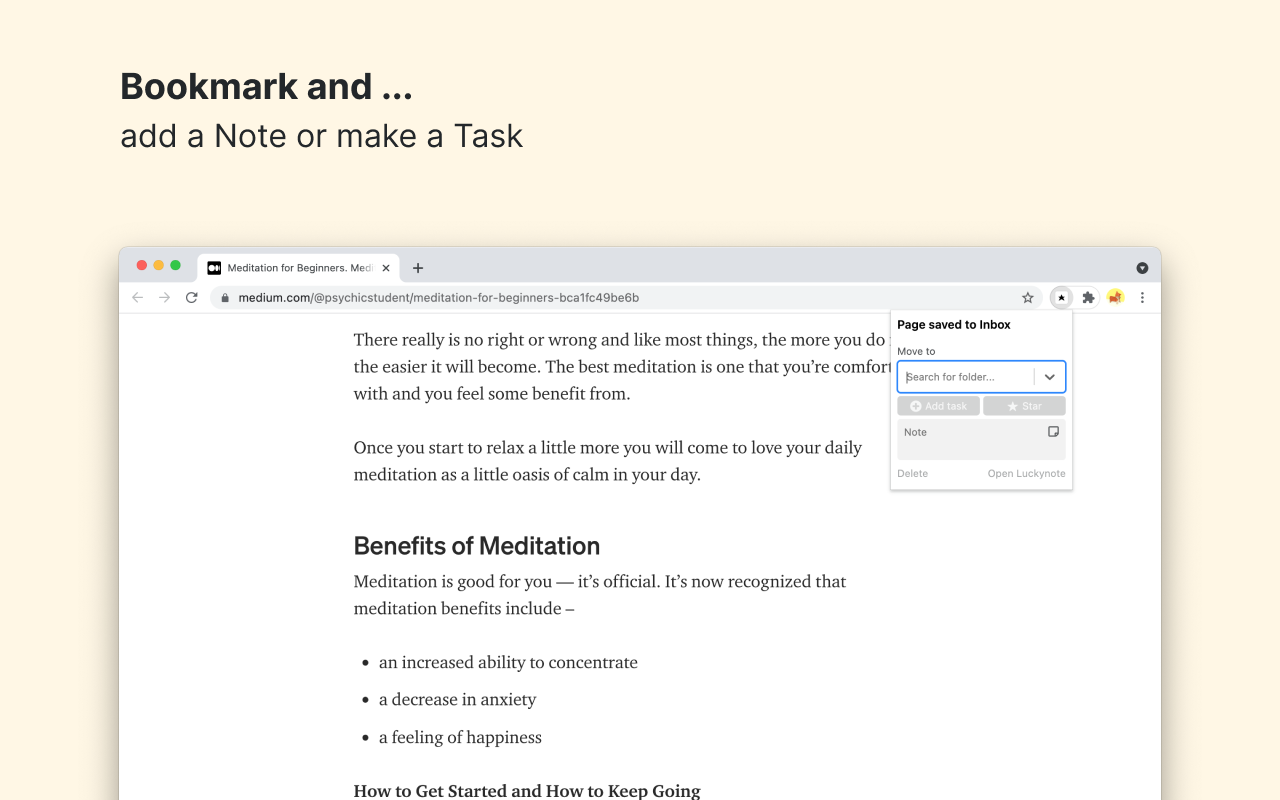Open a new tab with plus button
The width and height of the screenshot is (1280, 800).
[x=418, y=268]
